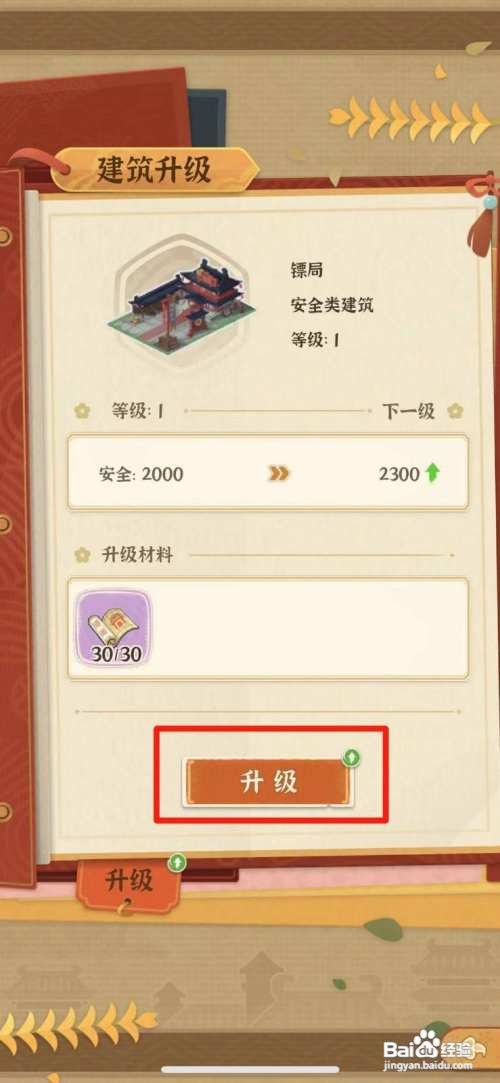This screenshot has height=1083, width=500.
Task: Switch to the 升级 bookmark tab below the book
Action: (x=129, y=880)
